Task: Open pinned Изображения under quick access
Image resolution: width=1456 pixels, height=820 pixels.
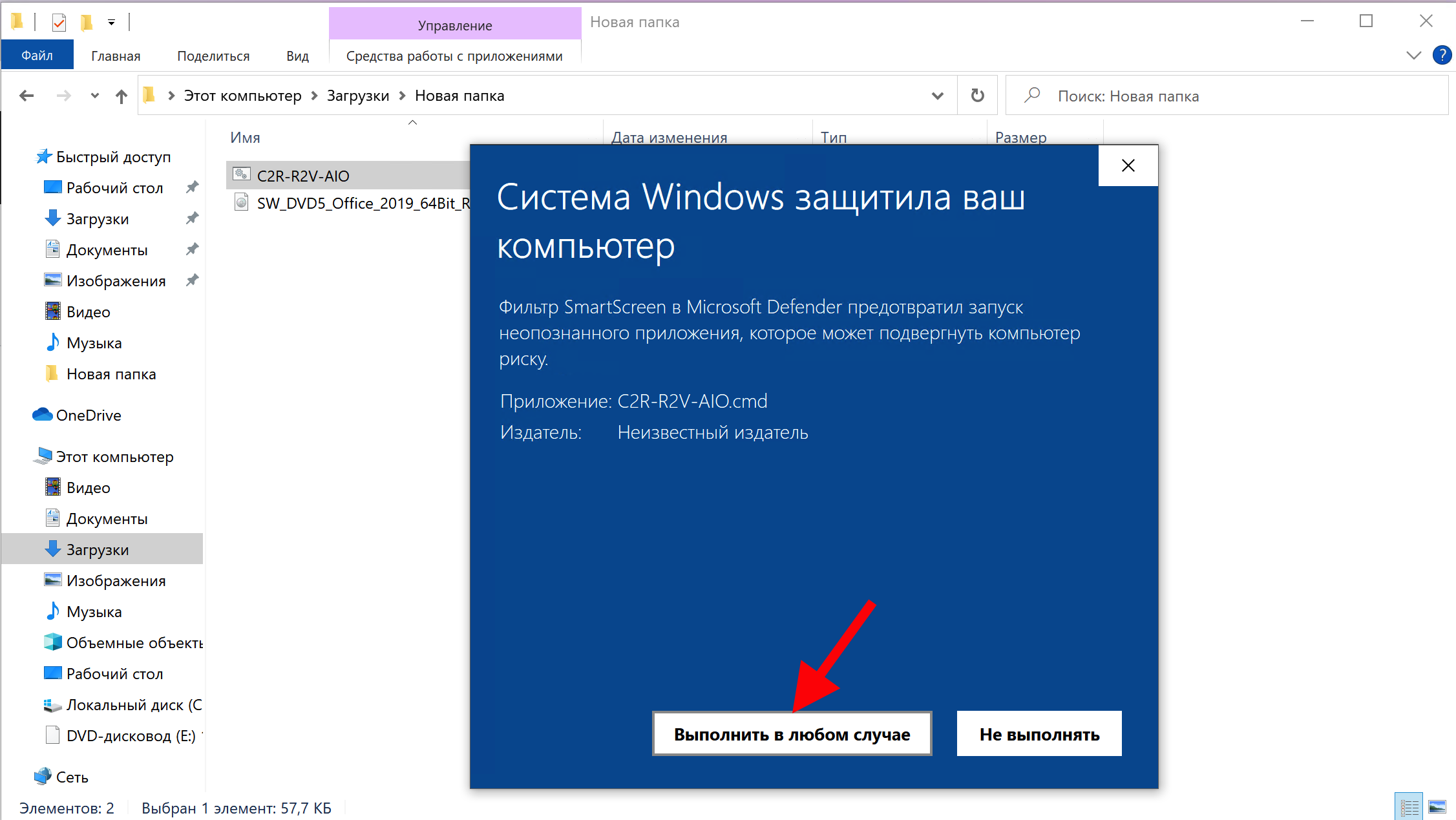Action: coord(116,281)
